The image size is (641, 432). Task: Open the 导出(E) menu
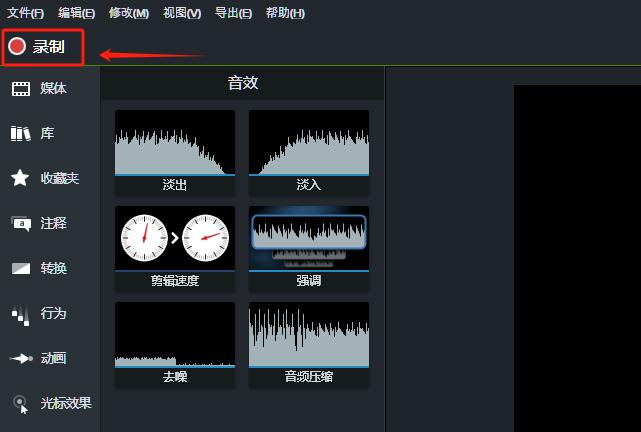pyautogui.click(x=233, y=13)
